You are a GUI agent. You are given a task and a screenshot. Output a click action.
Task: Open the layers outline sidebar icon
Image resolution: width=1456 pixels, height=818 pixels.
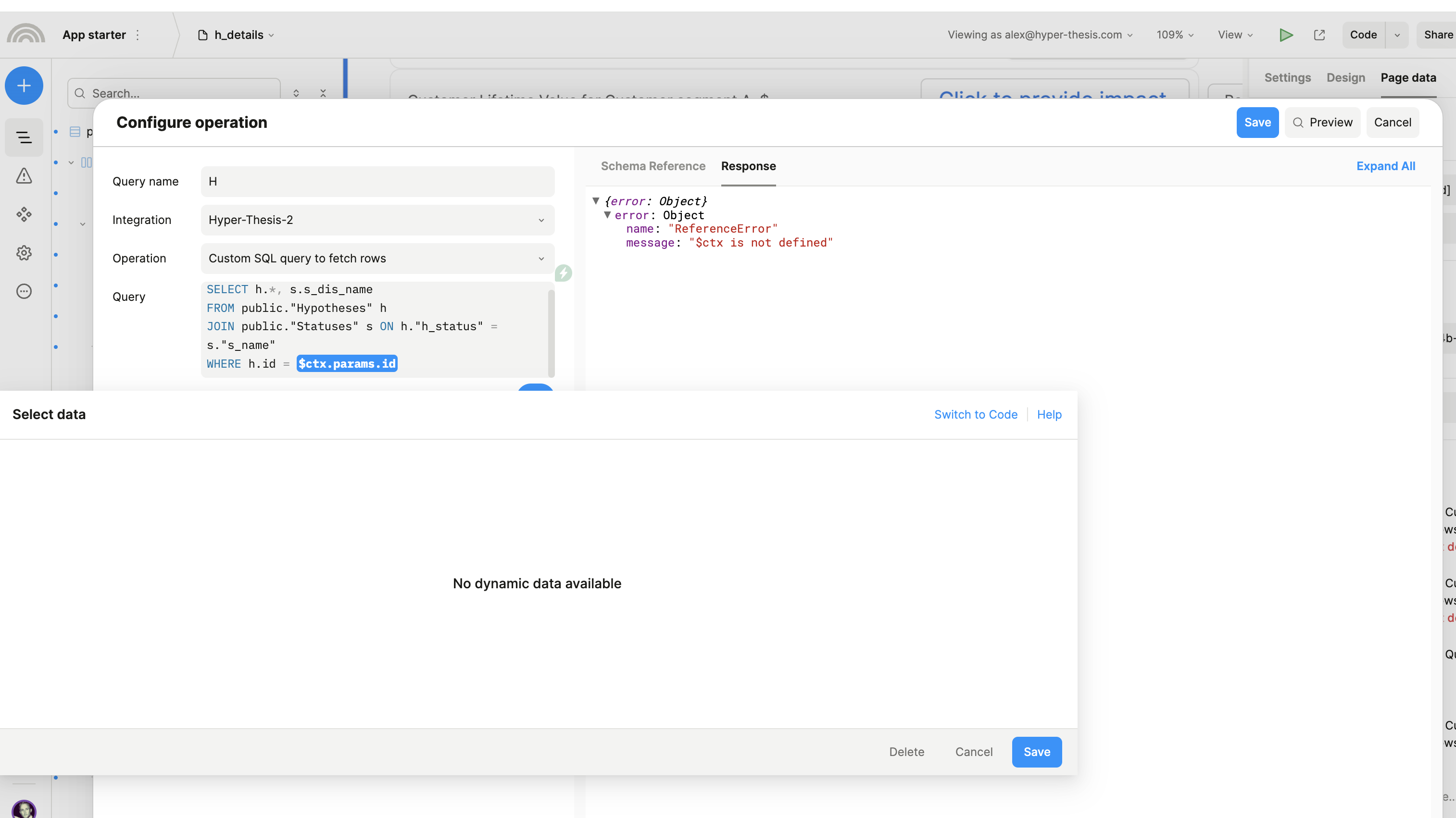click(24, 137)
